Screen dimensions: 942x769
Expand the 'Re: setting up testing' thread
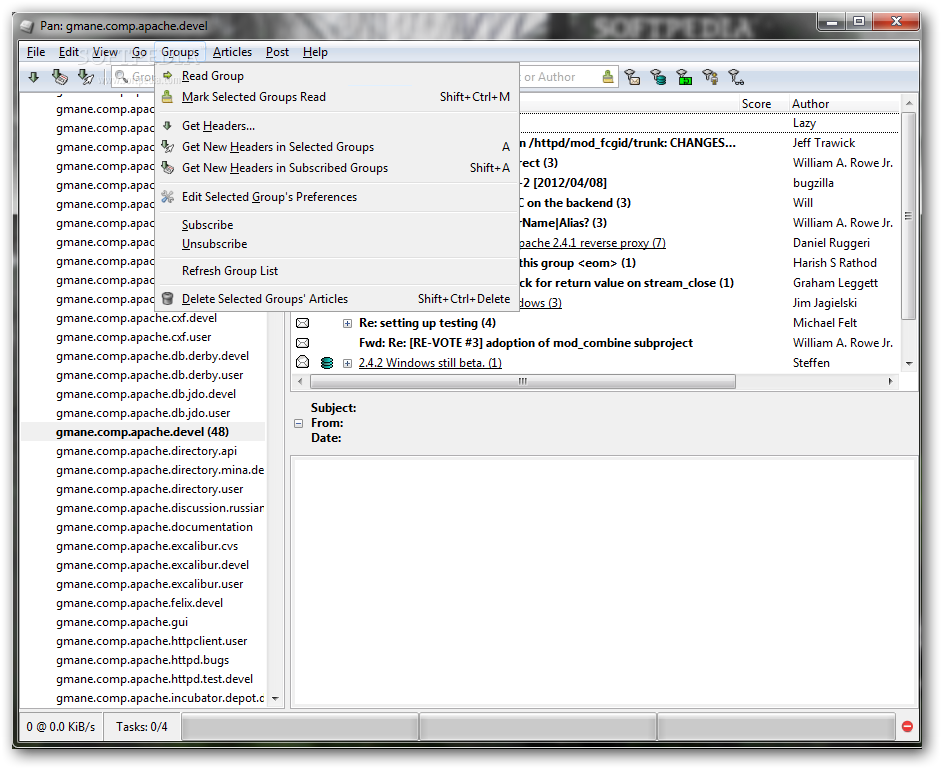click(347, 324)
